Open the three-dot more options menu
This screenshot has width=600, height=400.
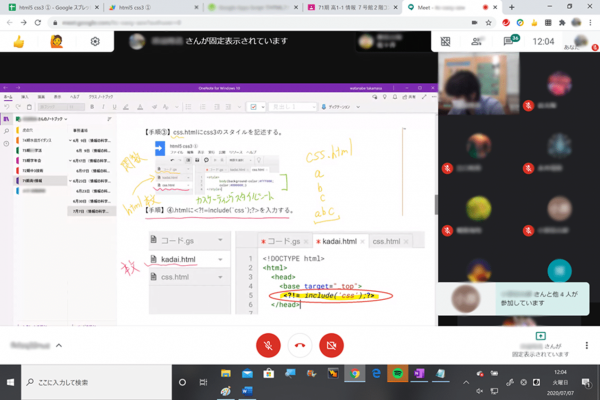point(587,346)
